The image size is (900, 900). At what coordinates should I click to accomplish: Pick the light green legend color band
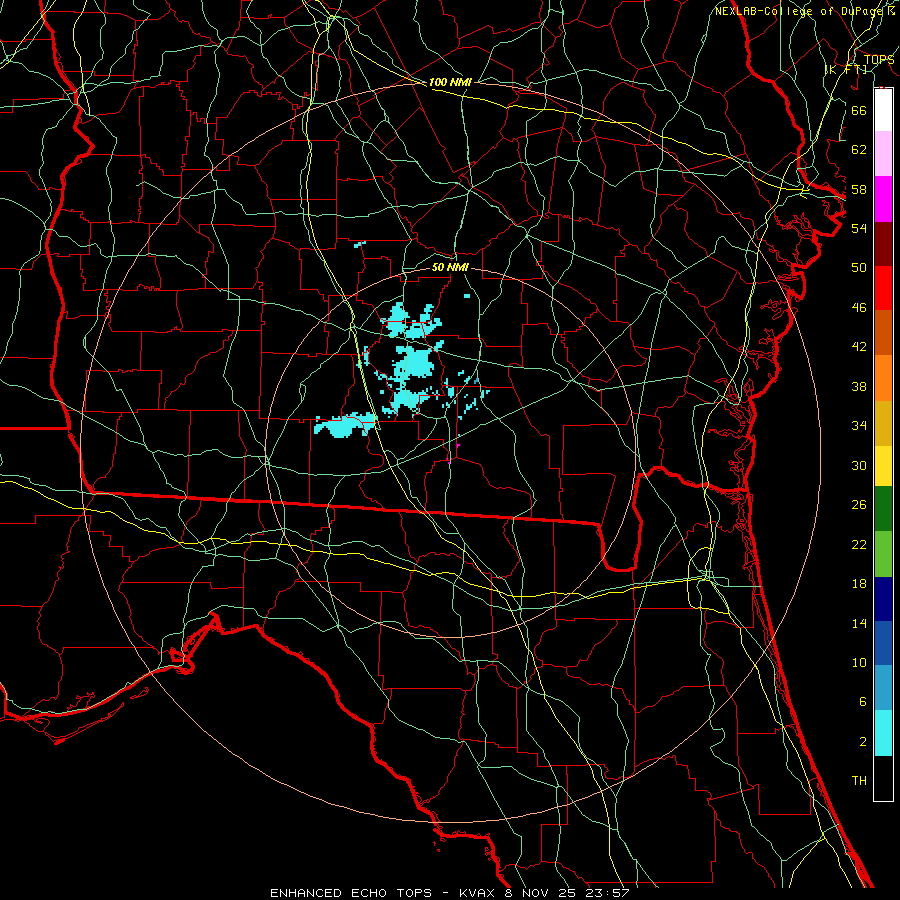click(x=883, y=554)
